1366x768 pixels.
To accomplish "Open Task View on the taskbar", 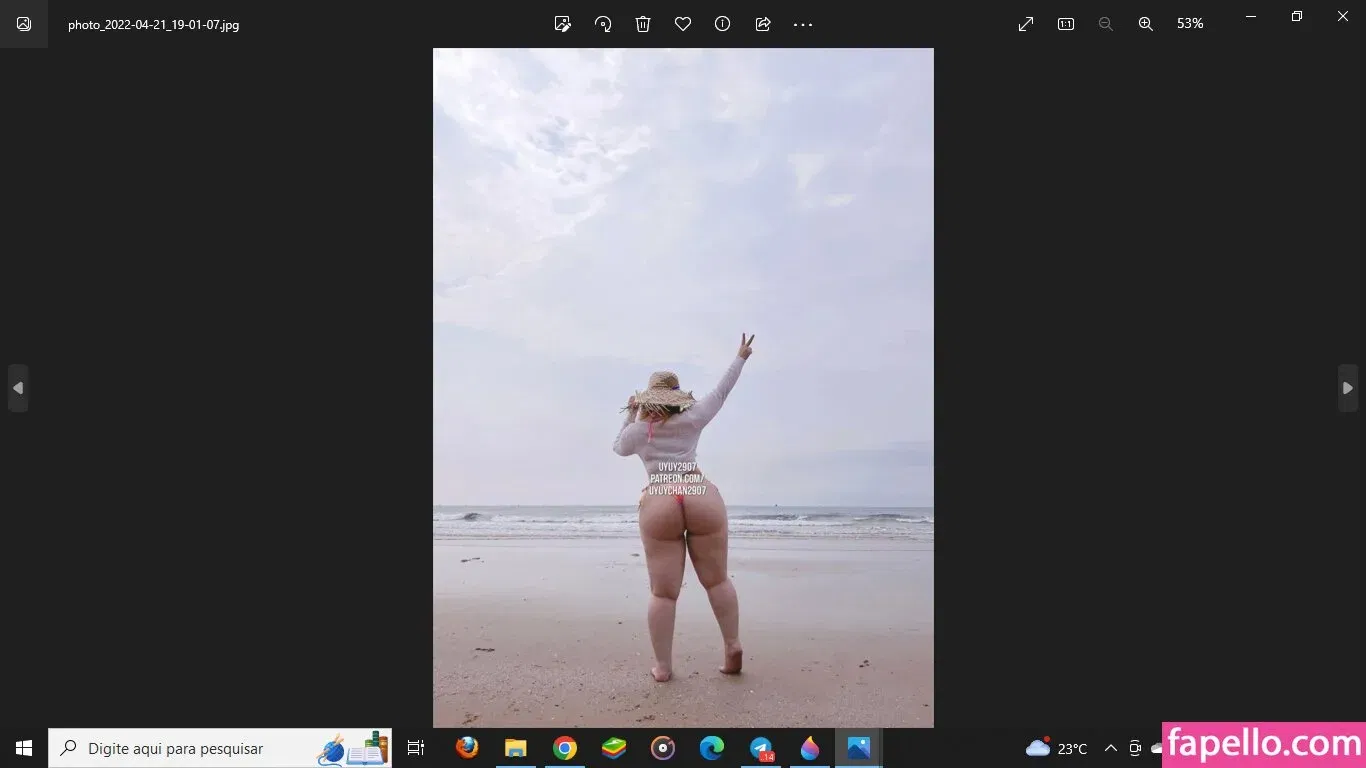I will 415,748.
